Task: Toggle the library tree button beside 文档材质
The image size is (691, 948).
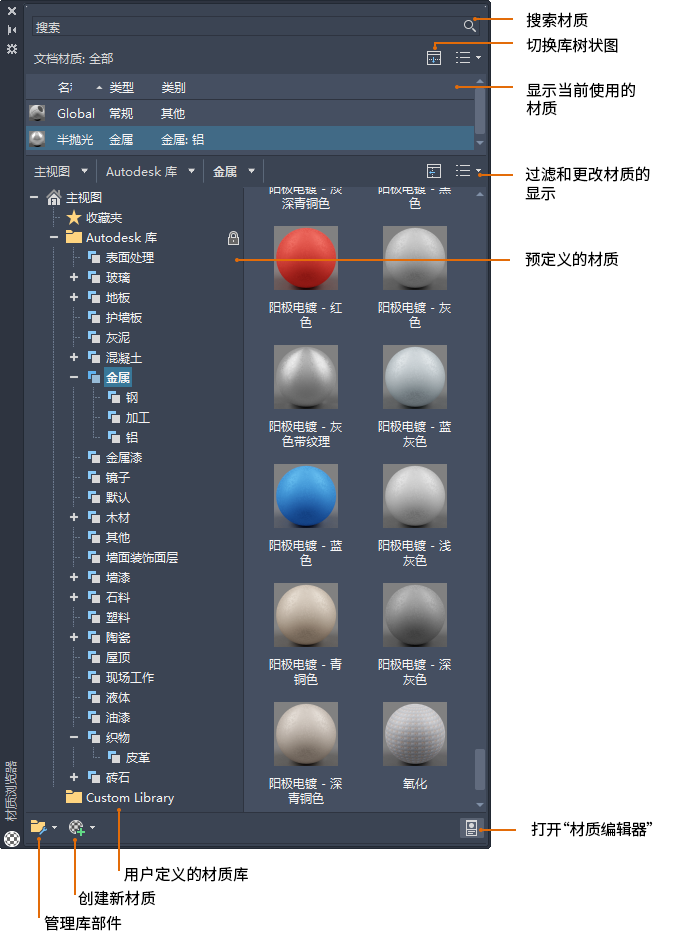Action: coord(434,58)
